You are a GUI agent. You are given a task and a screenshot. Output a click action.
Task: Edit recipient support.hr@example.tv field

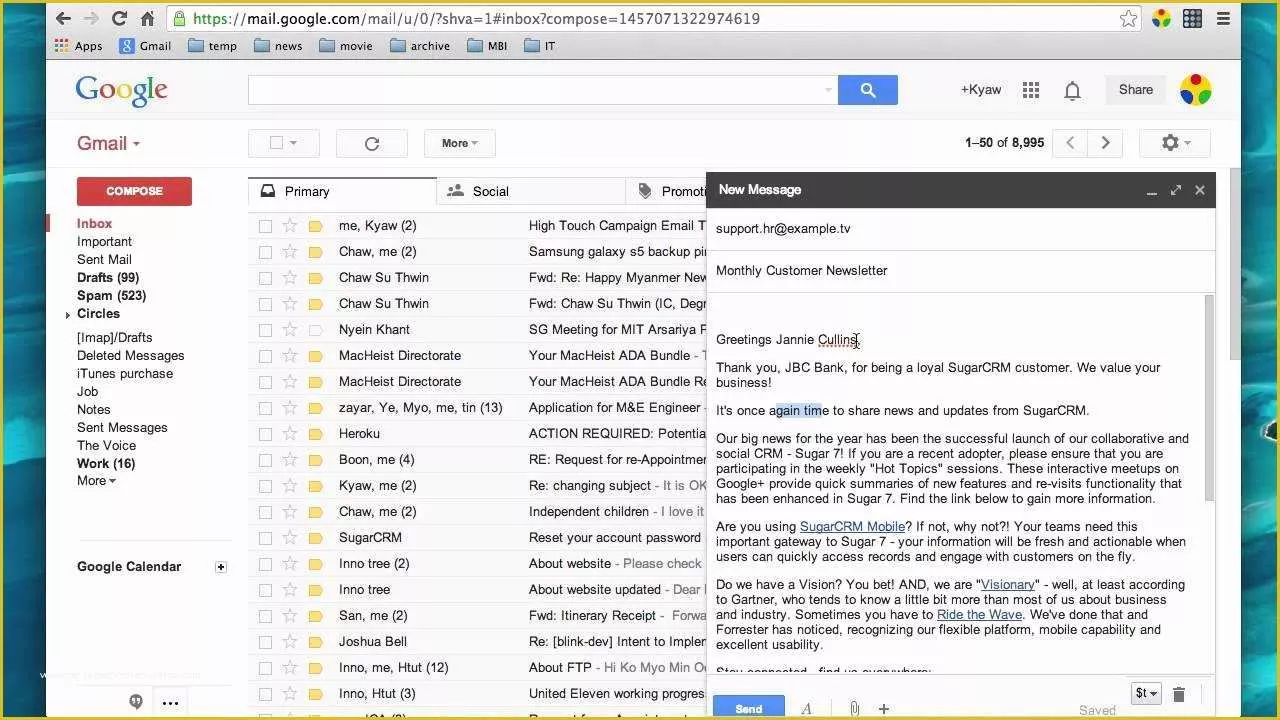960,229
